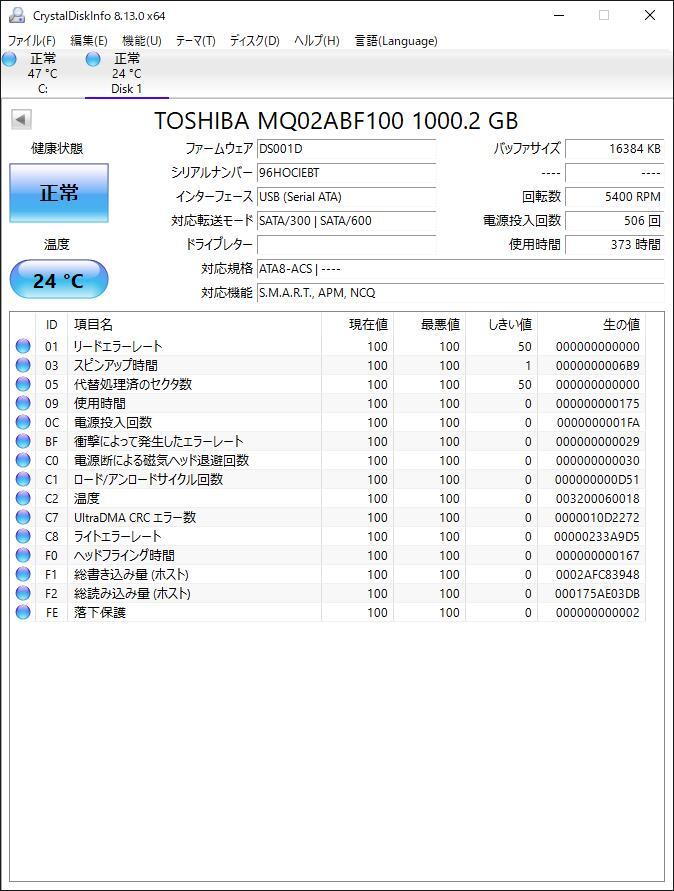Screen dimensions: 674x891
Task: Select raw value 0000000001FA
Action: [x=598, y=423]
